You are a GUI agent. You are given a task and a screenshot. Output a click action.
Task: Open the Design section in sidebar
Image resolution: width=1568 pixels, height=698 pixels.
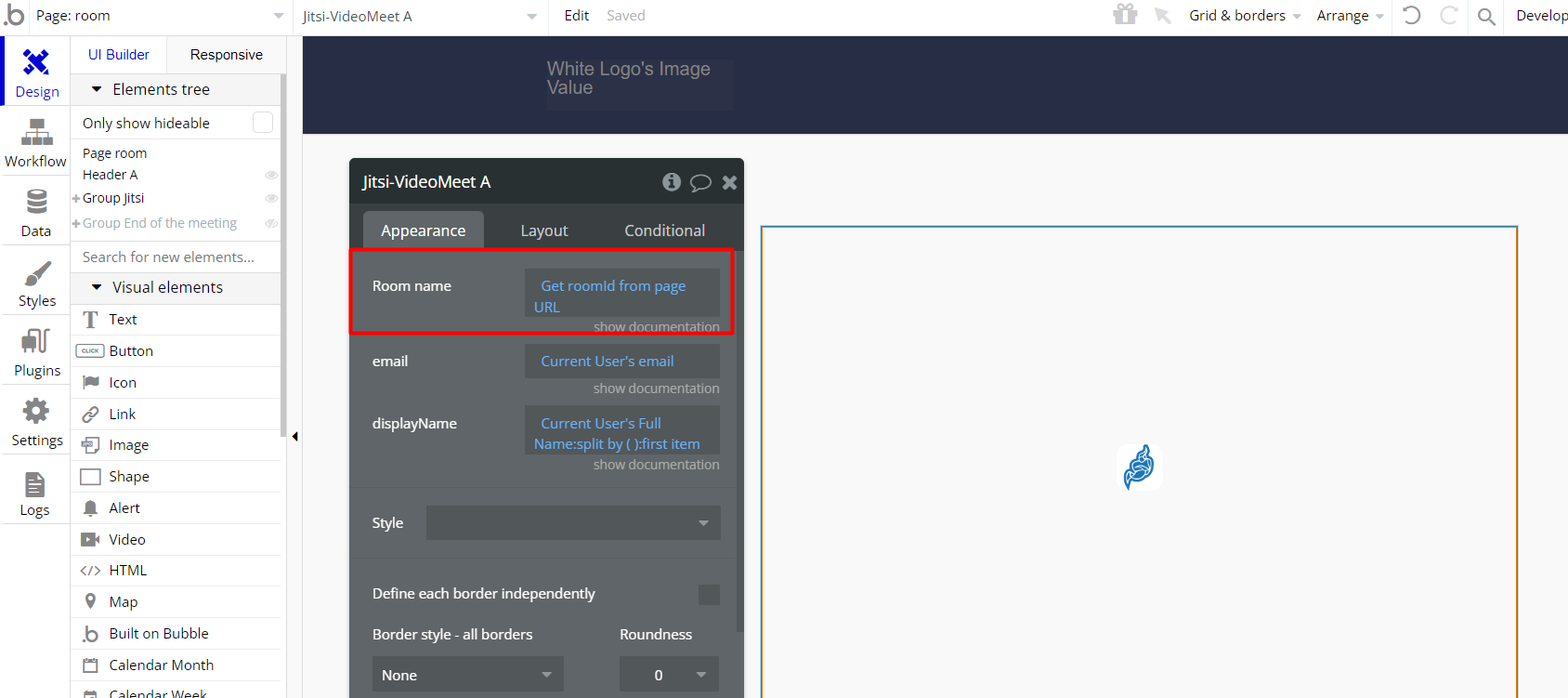point(36,72)
